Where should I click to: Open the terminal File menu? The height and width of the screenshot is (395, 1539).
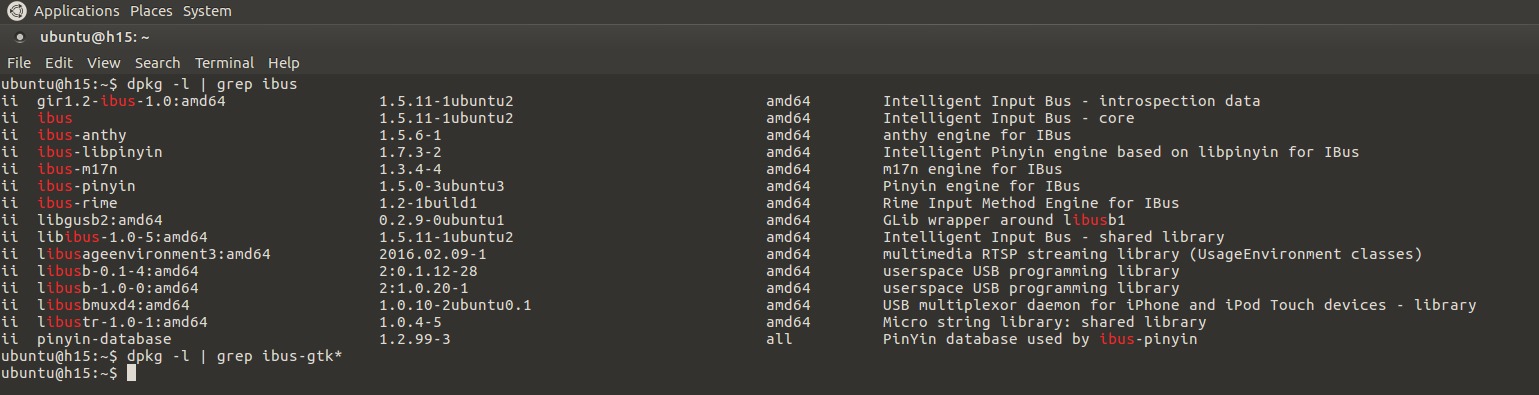point(19,62)
